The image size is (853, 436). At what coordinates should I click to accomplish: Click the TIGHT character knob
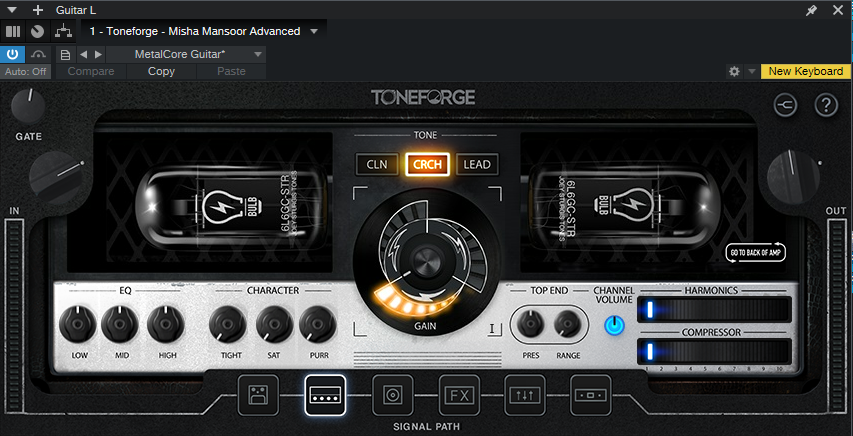point(228,324)
